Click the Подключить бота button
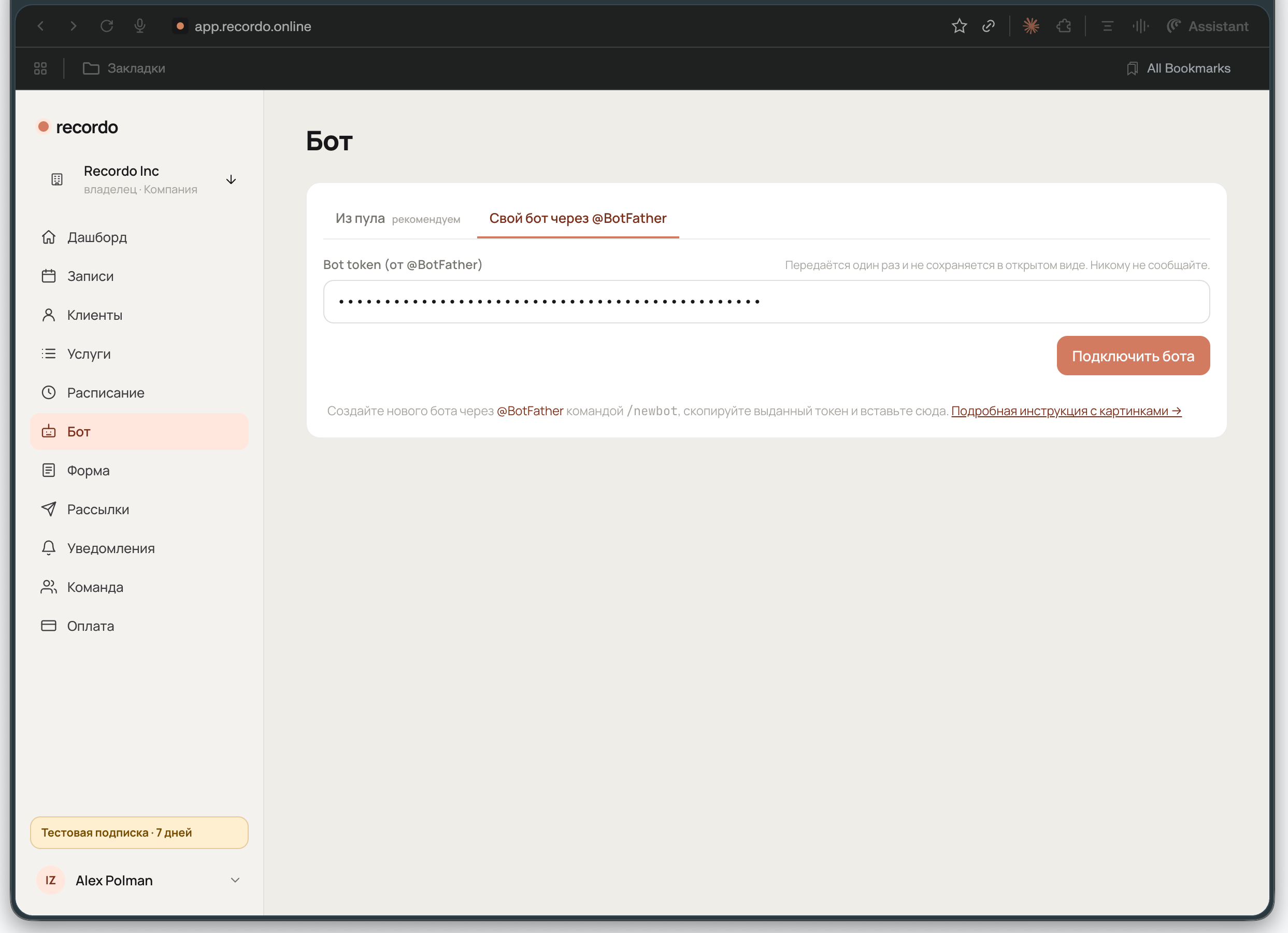Screen dimensions: 1288x933 tap(1133, 356)
